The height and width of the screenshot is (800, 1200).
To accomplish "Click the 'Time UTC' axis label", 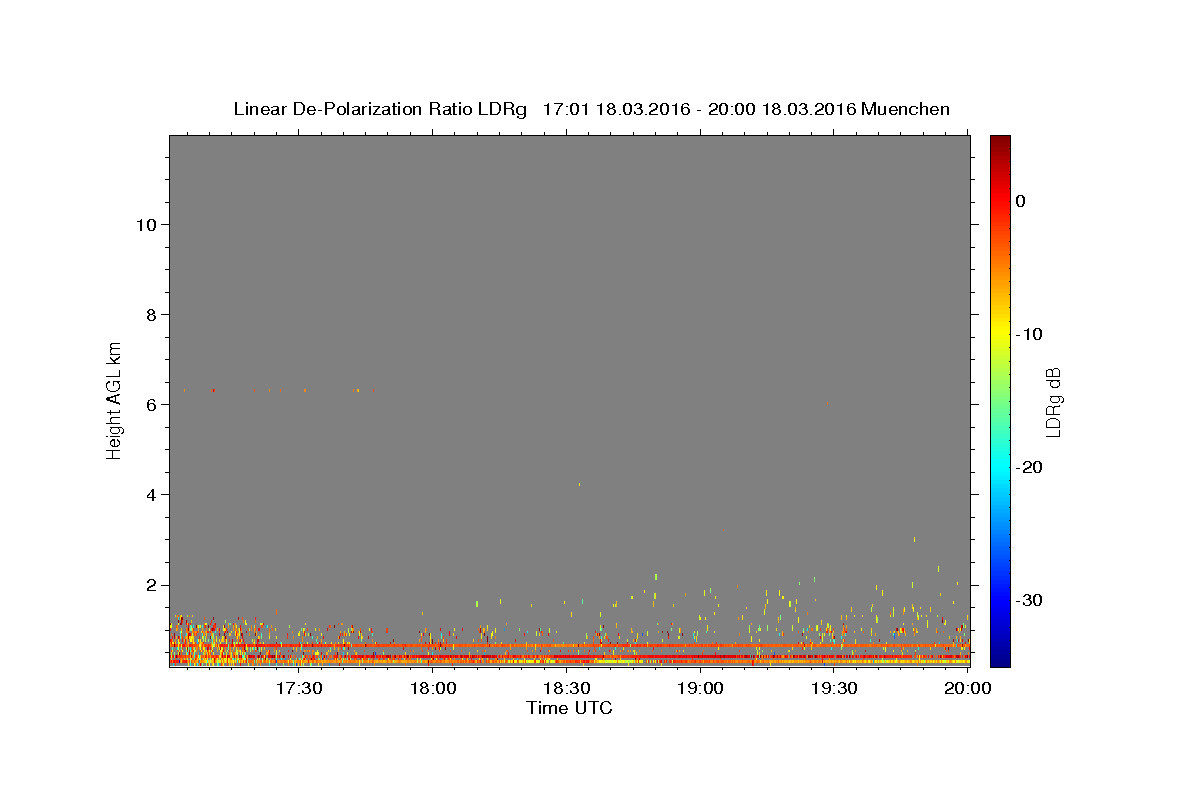I will [569, 708].
